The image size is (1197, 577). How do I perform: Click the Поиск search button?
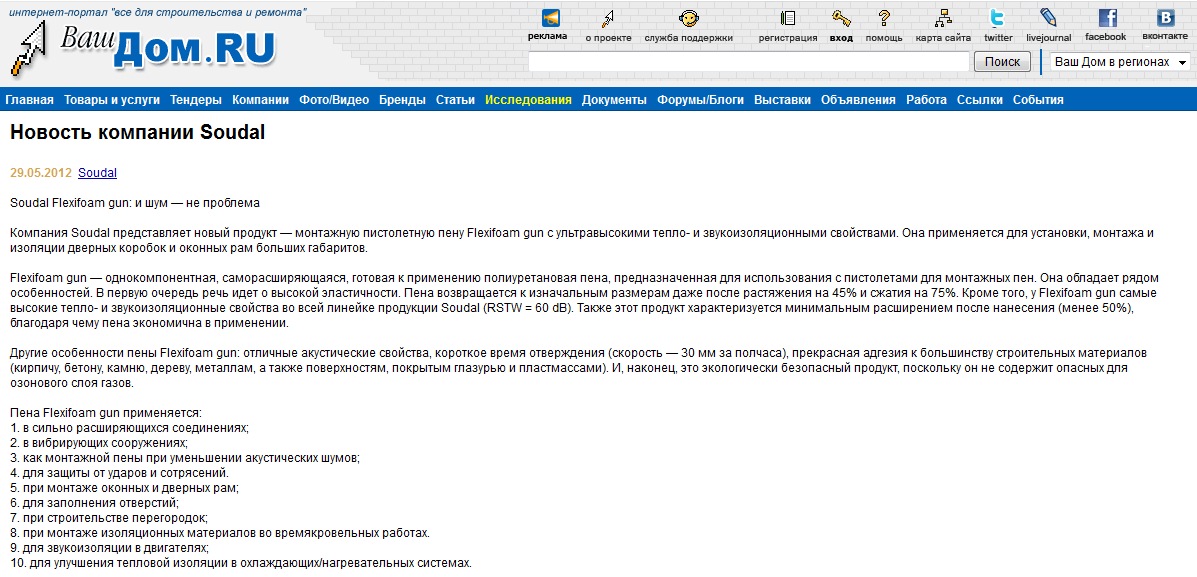(1002, 62)
